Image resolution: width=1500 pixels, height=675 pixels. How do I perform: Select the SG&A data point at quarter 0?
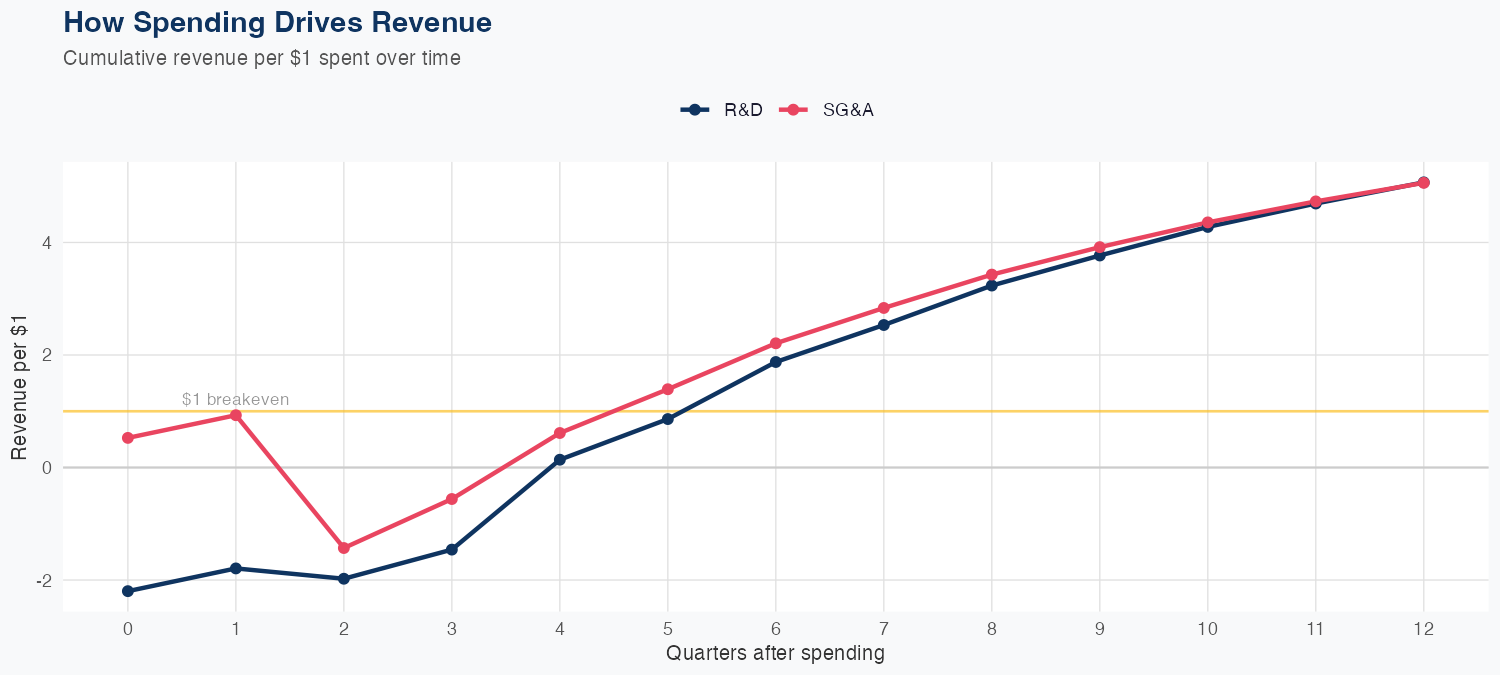pyautogui.click(x=128, y=438)
